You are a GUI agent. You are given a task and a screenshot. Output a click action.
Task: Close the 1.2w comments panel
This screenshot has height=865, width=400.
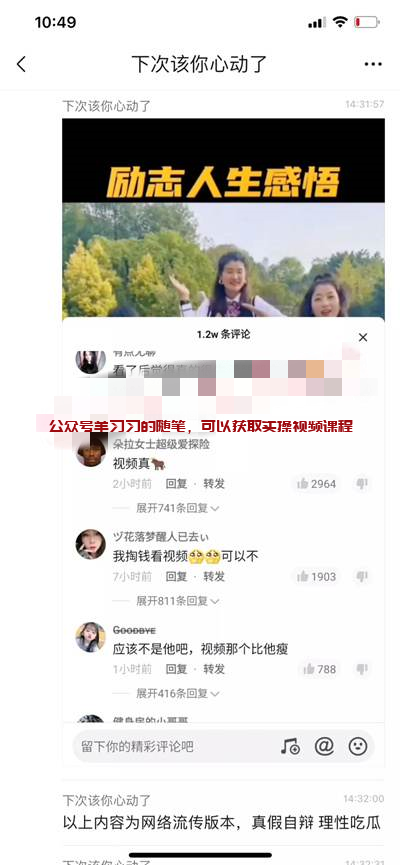coord(362,338)
